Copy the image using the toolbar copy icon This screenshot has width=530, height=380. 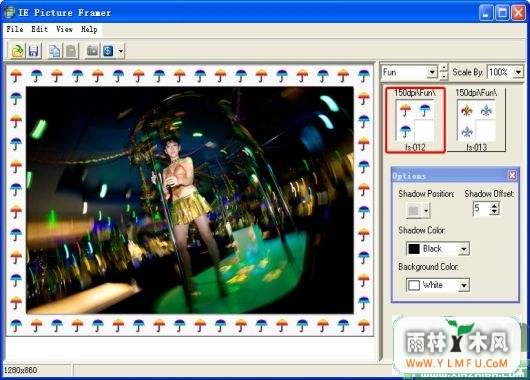[54, 51]
